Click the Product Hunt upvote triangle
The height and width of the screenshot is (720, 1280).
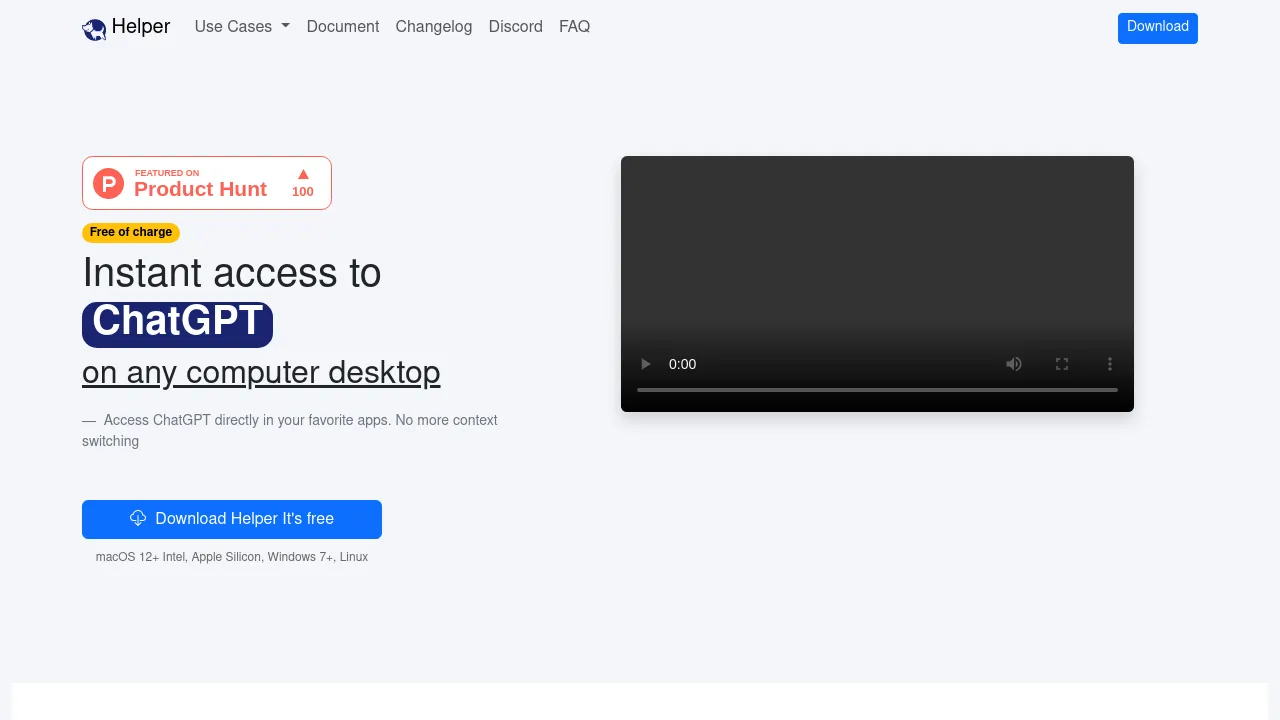point(303,174)
